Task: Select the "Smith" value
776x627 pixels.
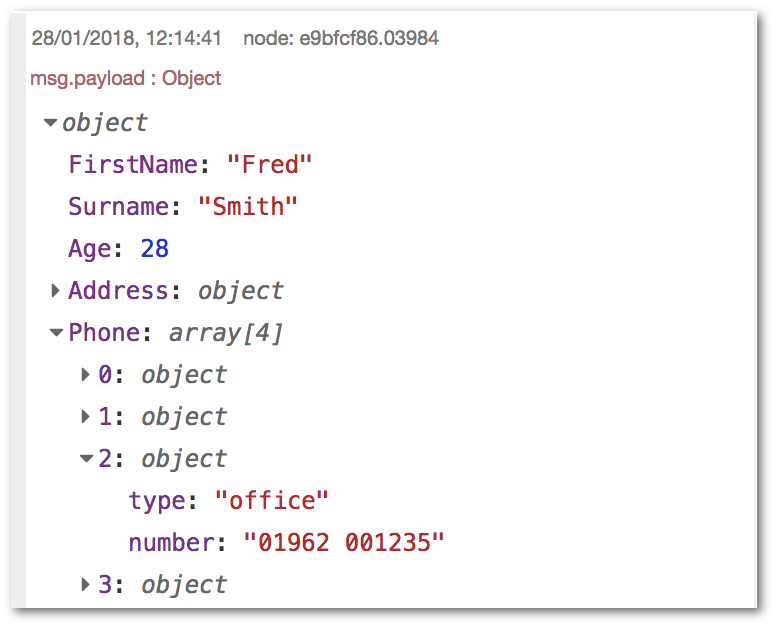Action: click(x=247, y=206)
